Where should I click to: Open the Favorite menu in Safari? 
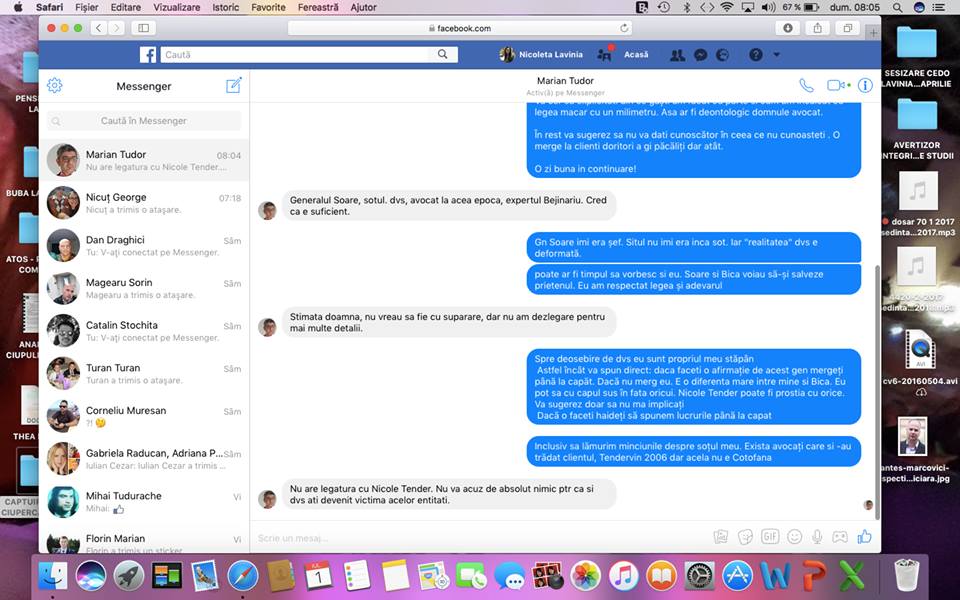[x=268, y=7]
